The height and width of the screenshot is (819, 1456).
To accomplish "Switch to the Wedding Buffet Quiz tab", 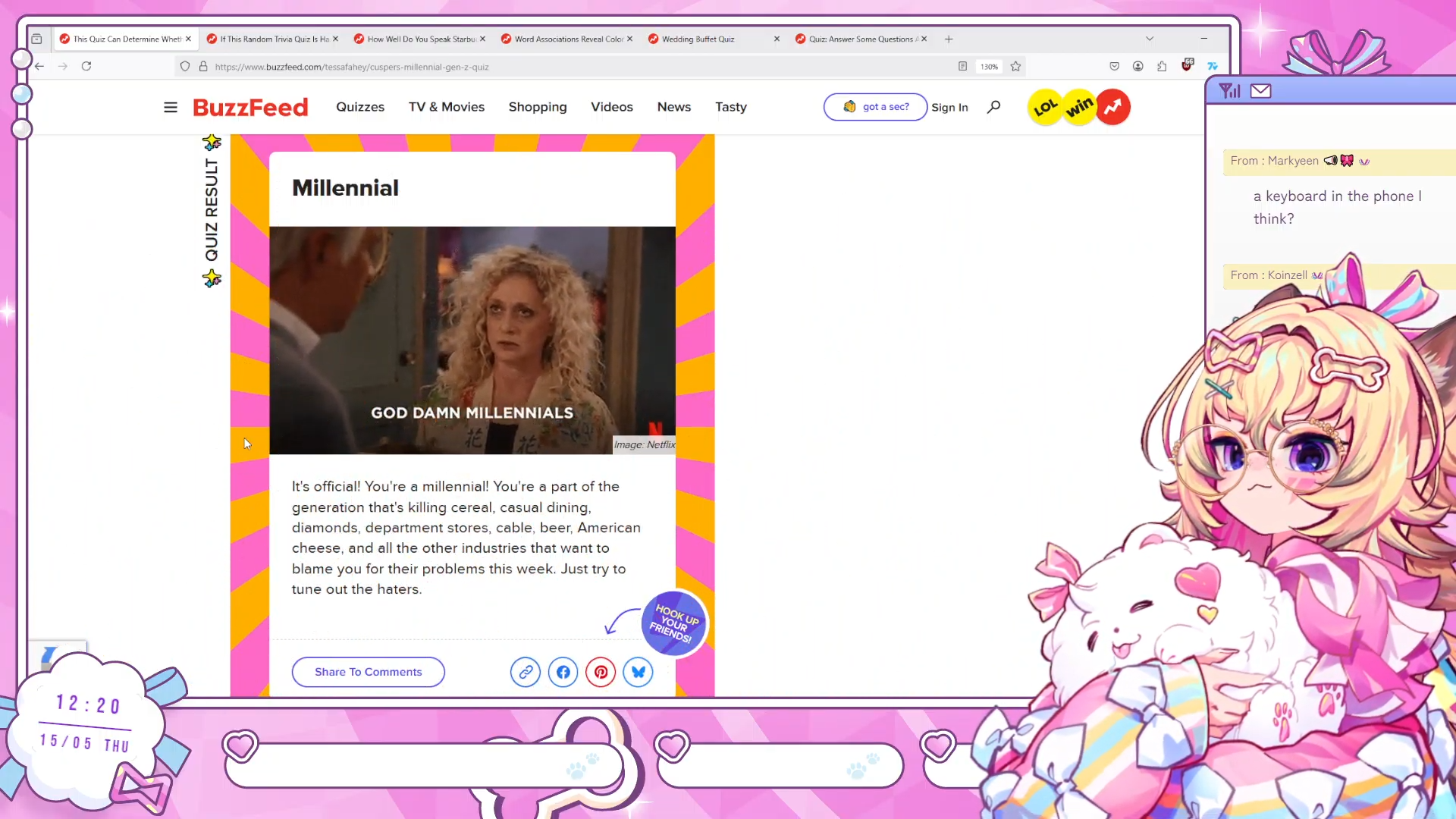I will pos(698,39).
